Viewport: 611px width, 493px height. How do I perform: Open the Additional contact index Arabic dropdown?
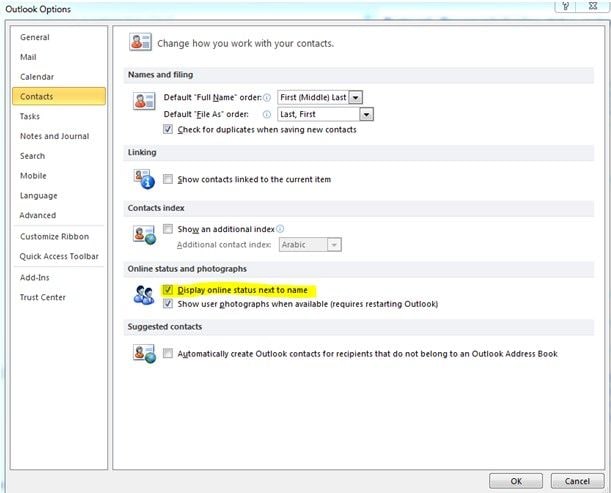334,245
